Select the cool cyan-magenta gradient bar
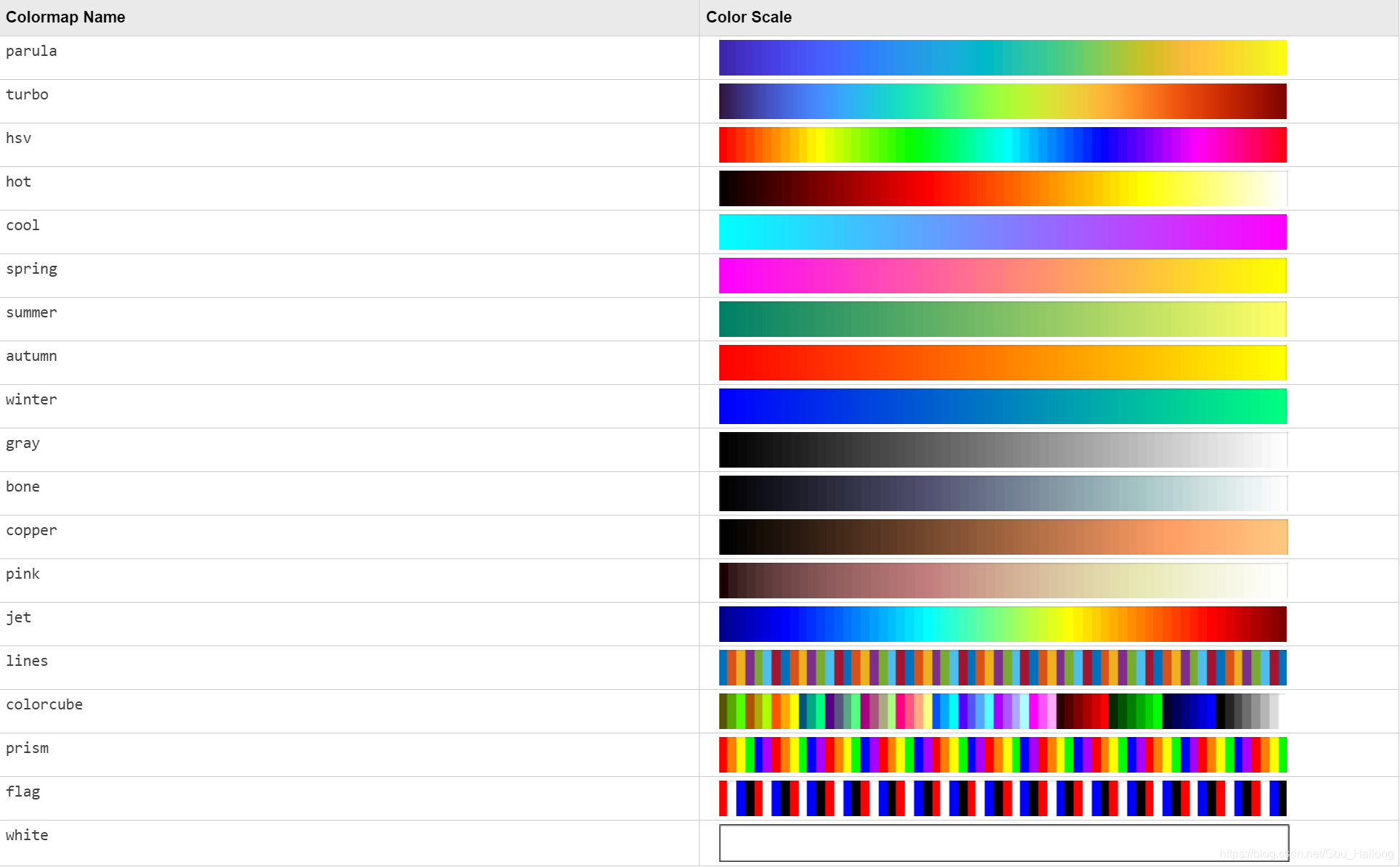Screen dimensions: 1400x867 click(x=1002, y=232)
